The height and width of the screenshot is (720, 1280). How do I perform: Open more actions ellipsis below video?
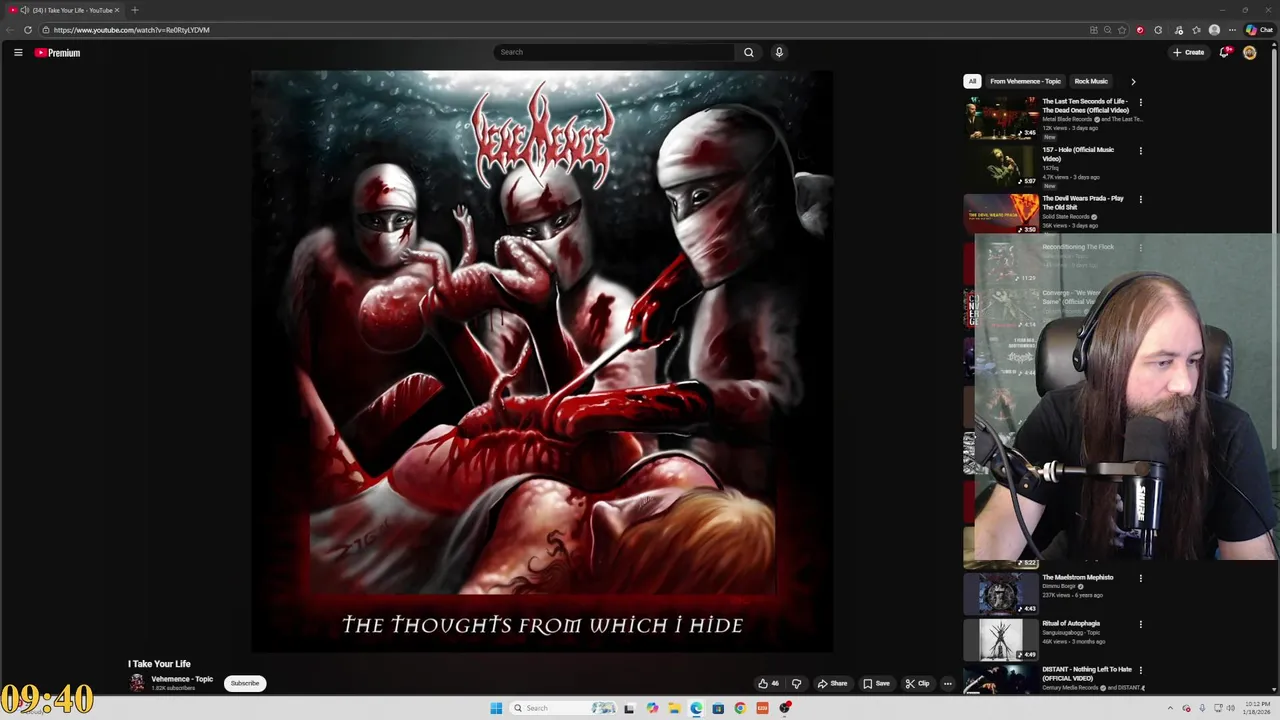[x=948, y=684]
